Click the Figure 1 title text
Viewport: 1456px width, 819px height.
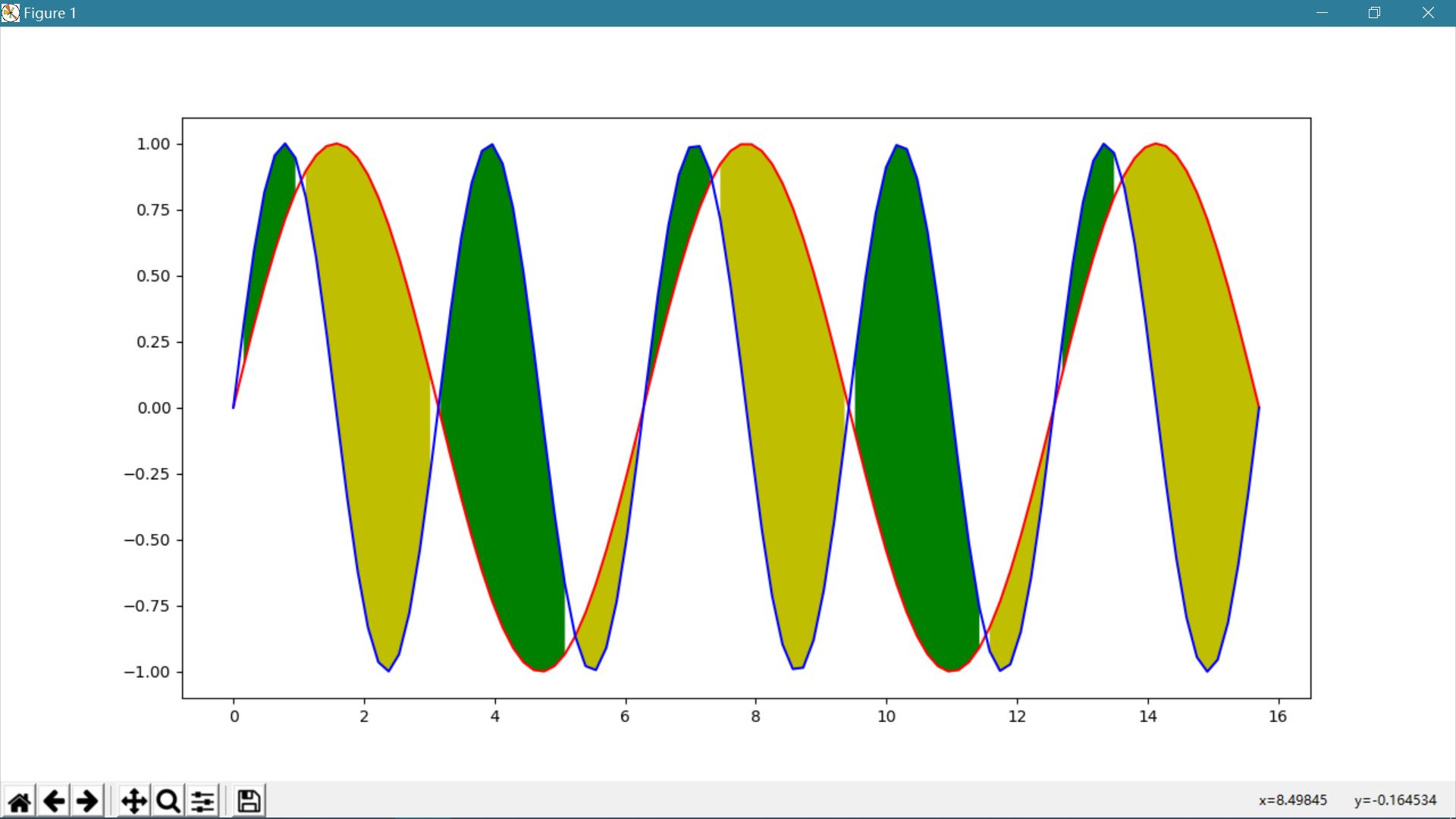50,13
